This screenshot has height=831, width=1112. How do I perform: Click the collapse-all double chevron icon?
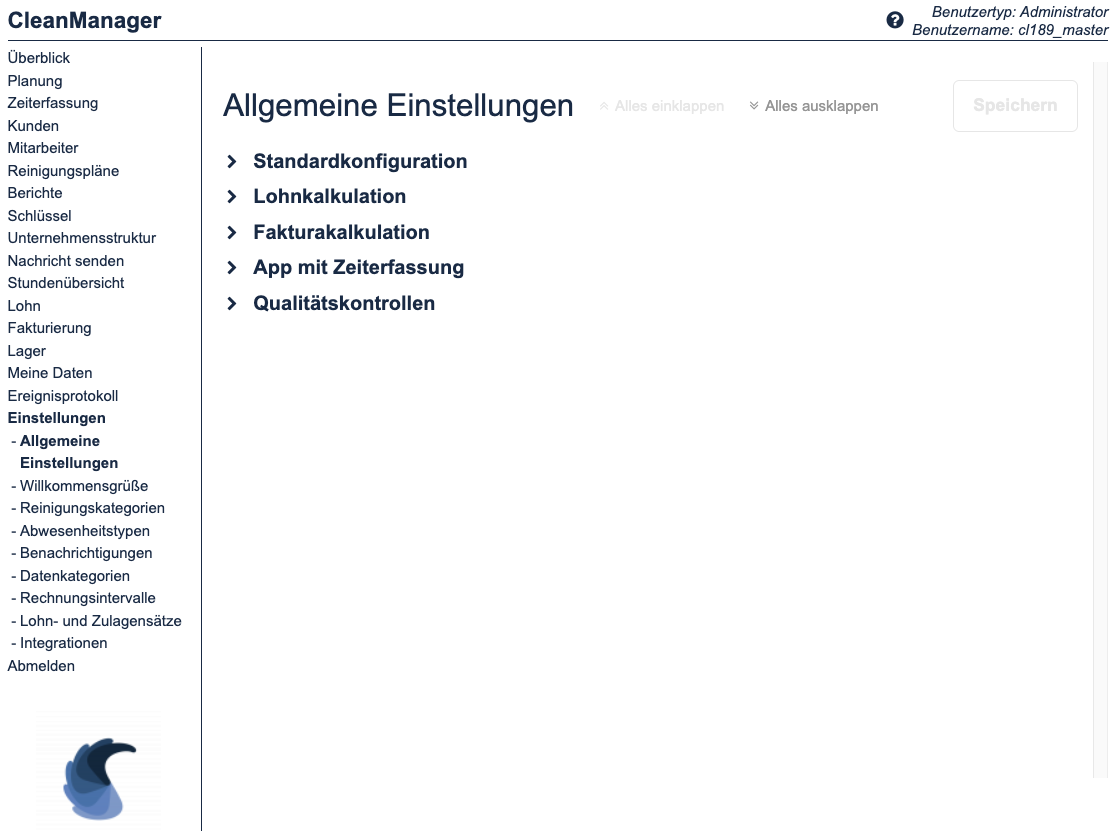[x=604, y=105]
